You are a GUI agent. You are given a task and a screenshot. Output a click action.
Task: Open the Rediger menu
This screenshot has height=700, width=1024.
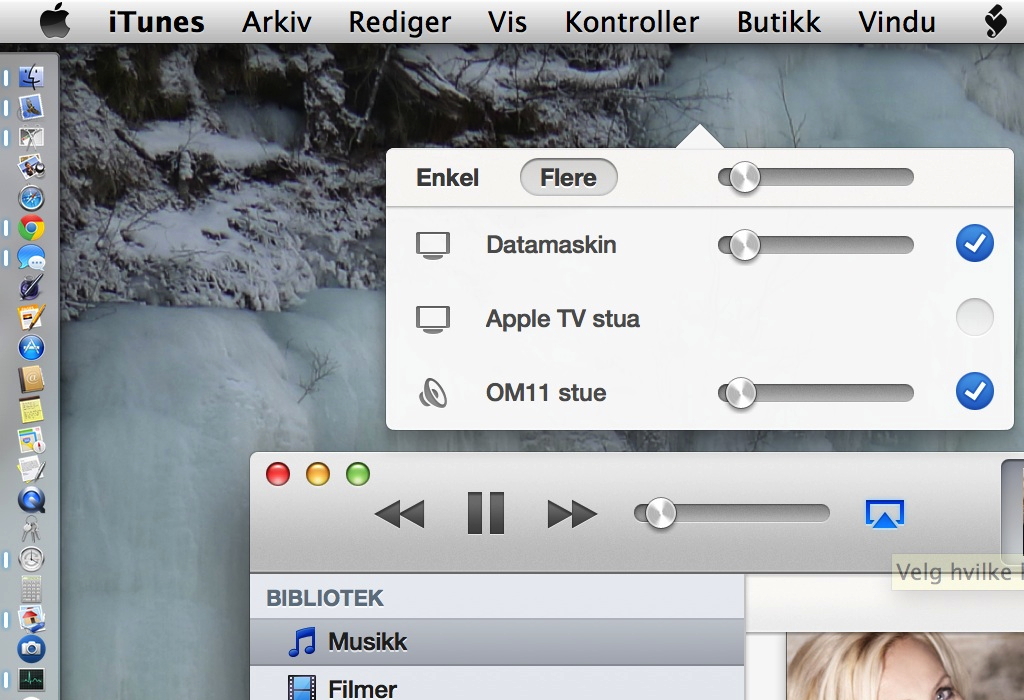400,22
